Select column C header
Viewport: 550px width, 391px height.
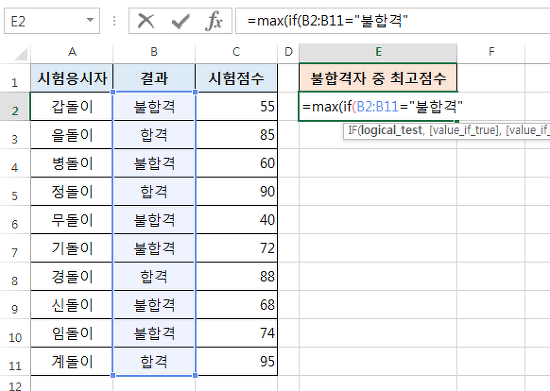[x=236, y=52]
